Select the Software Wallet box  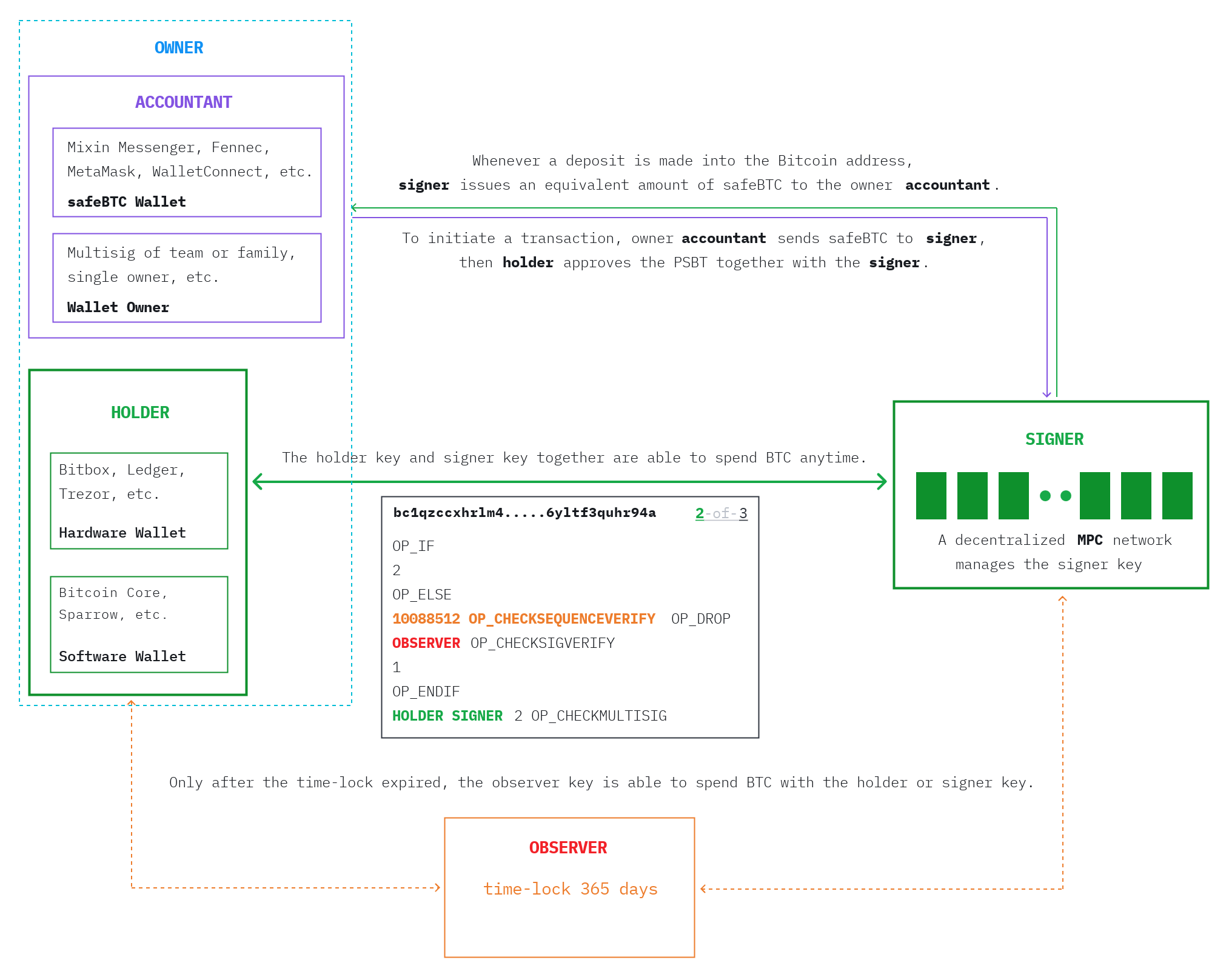click(139, 624)
